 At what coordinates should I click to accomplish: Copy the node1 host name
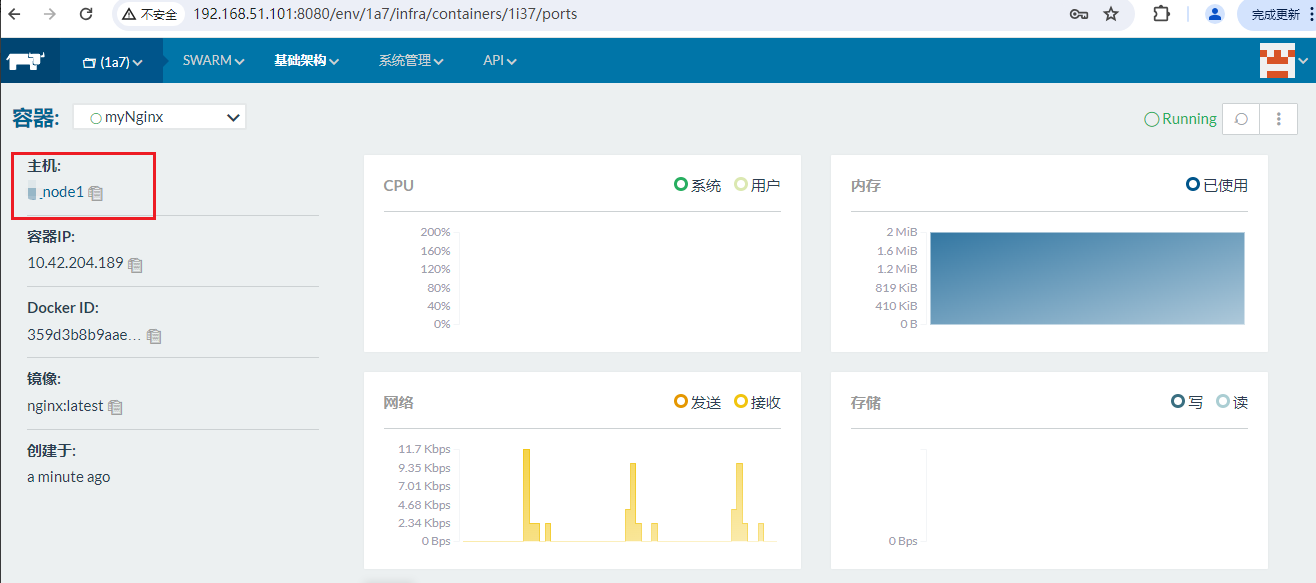click(x=96, y=193)
